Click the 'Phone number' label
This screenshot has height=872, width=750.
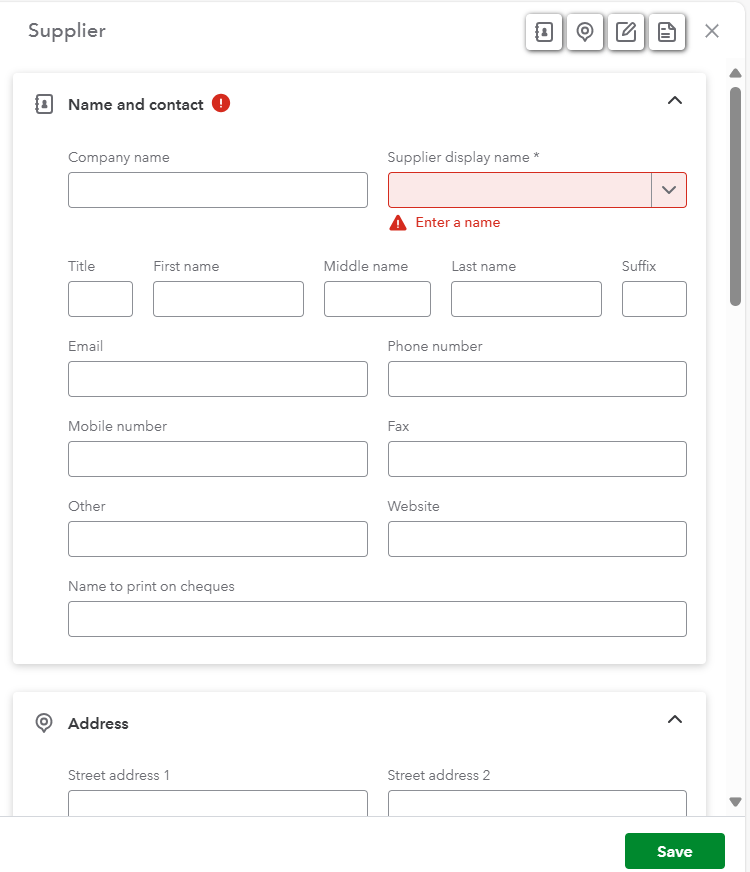pos(435,346)
